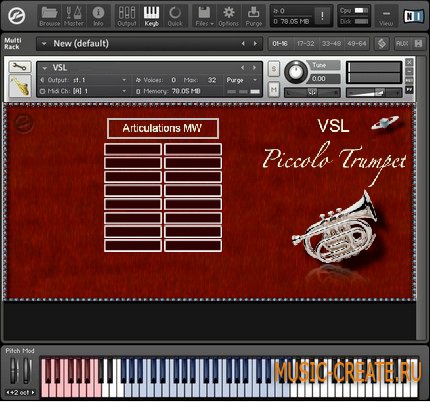Viewport: 430px width, 402px height.
Task: Click the Mod wheel
Action: click(x=26, y=371)
